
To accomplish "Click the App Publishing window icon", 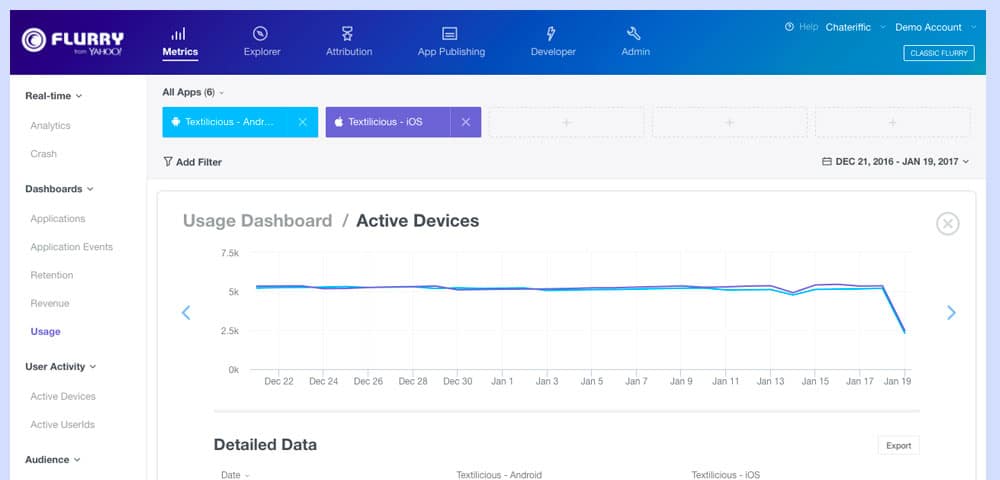I will [x=450, y=34].
